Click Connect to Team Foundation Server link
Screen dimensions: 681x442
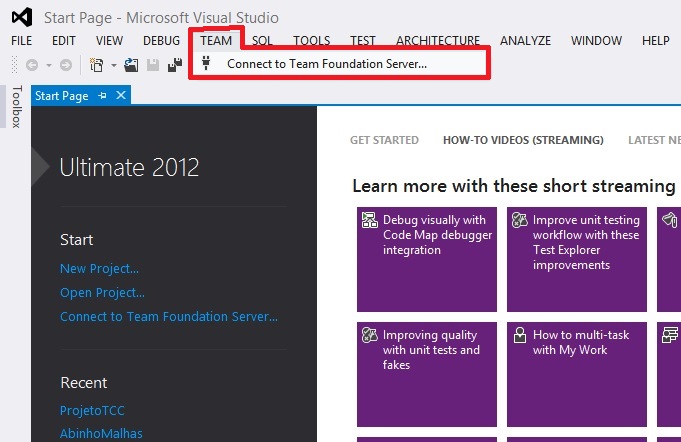click(x=169, y=317)
